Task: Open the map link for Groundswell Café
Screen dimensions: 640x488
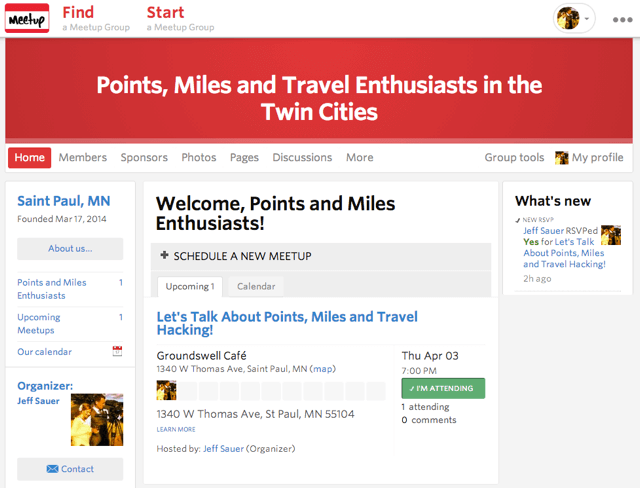Action: 323,369
